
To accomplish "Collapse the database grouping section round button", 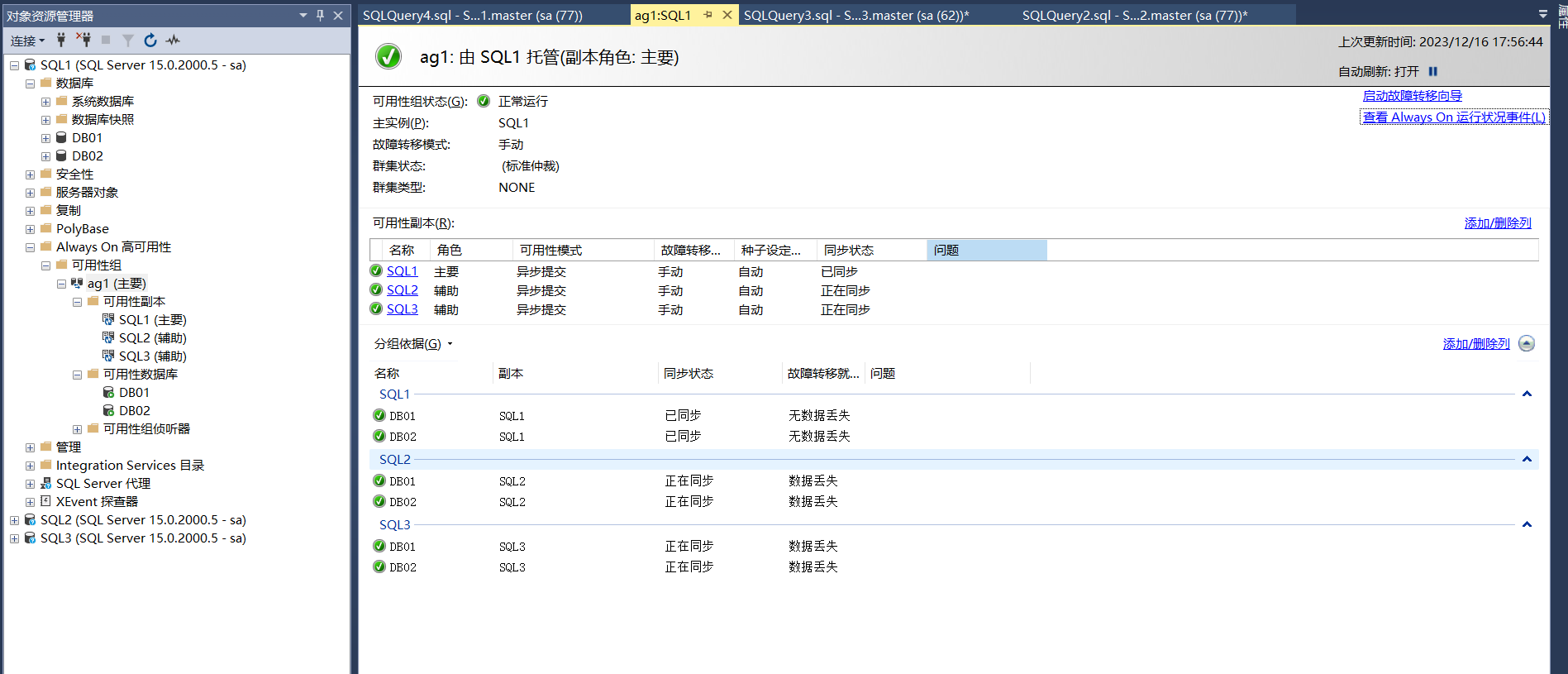I will click(x=1527, y=344).
